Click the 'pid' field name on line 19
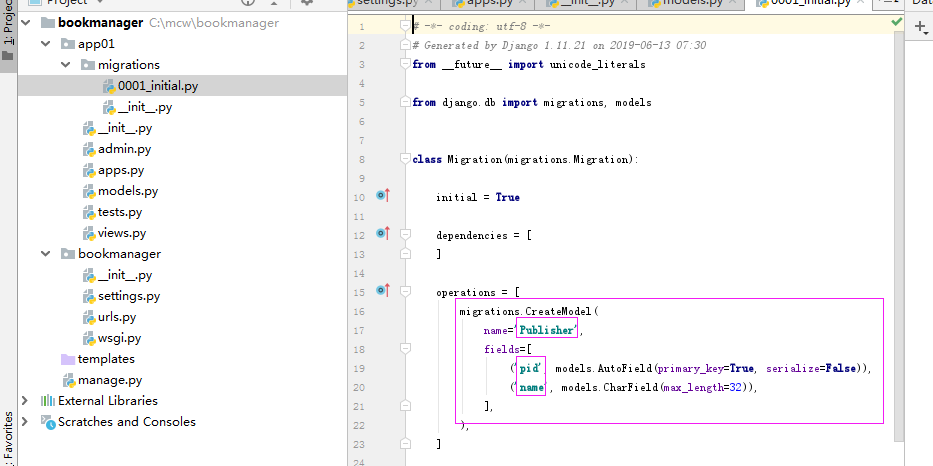 pos(531,368)
